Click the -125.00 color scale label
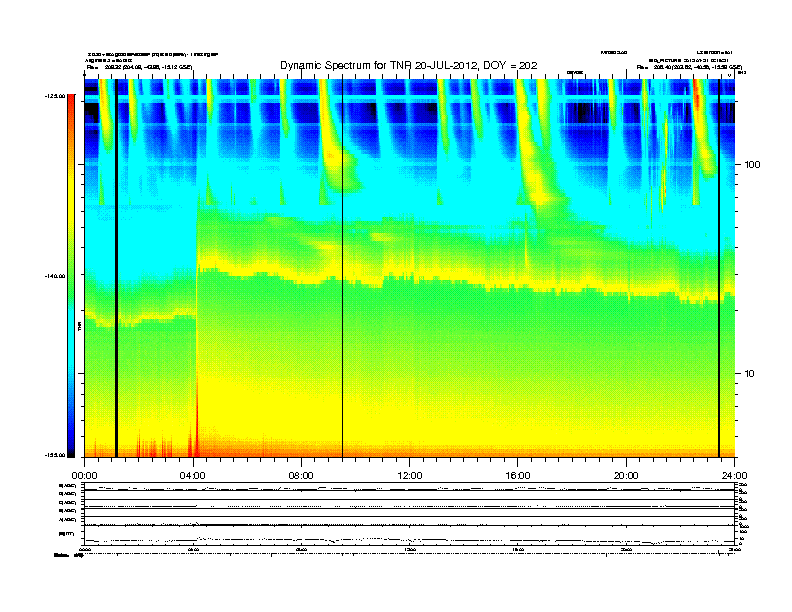The image size is (792, 612). tap(55, 96)
